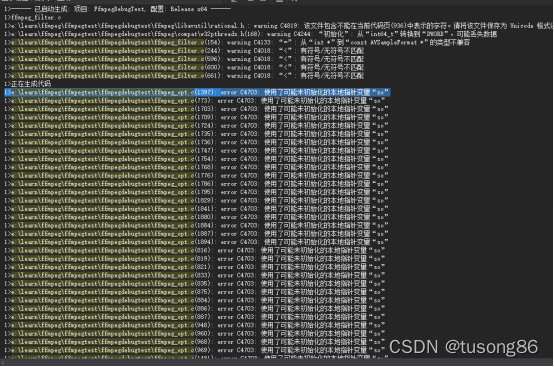This screenshot has height=367, width=554.
Task: Select the ffmpeg_opt.c(1880) error C4703 line
Action: (196, 217)
